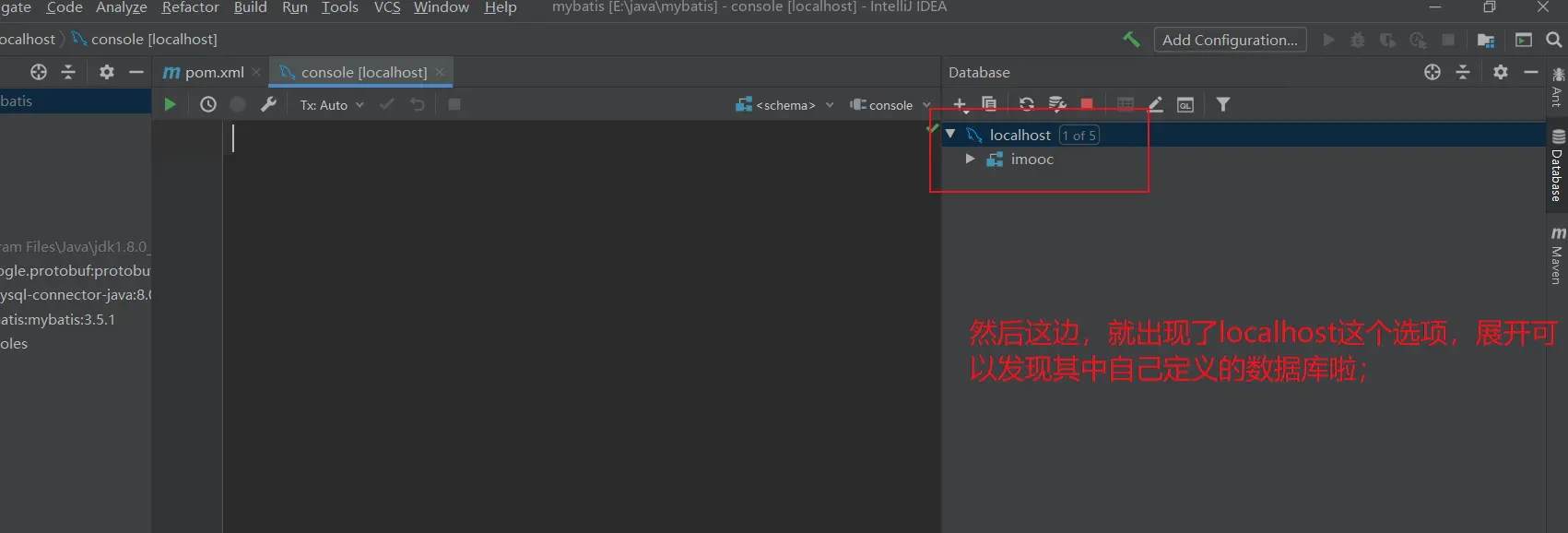Viewport: 1568px width, 533px height.
Task: Select the localhost data source row
Action: [x=1244, y=135]
